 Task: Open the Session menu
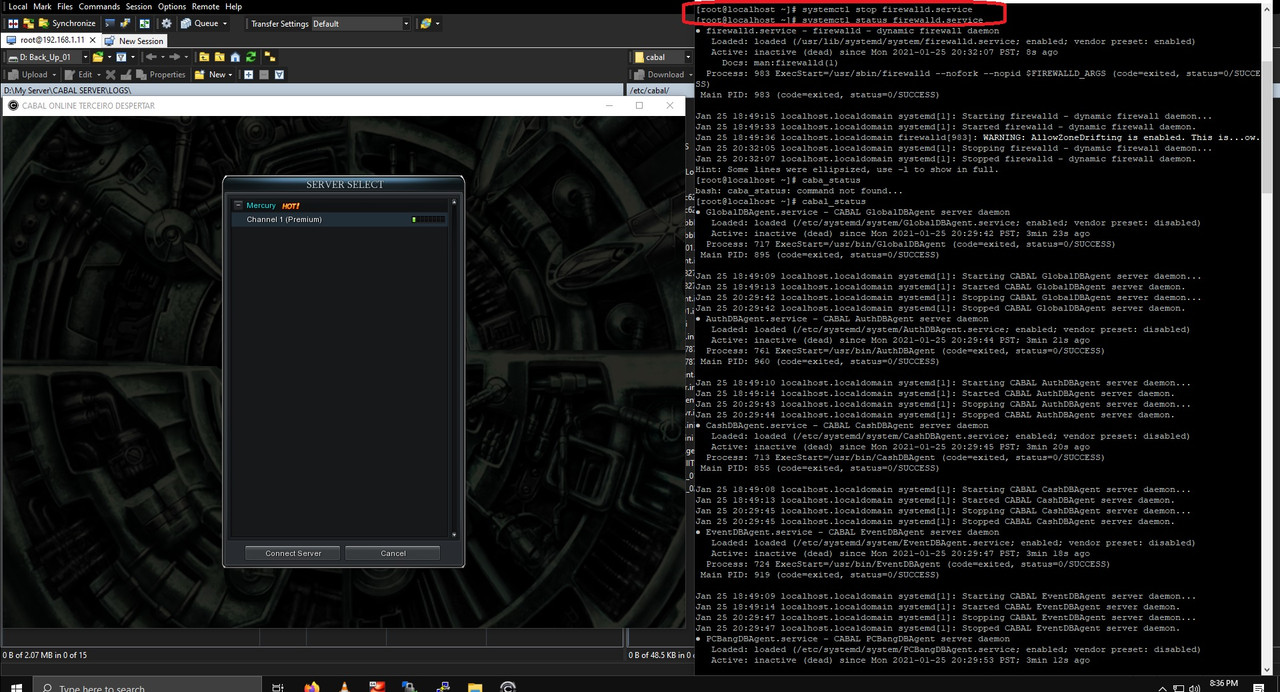coord(139,7)
